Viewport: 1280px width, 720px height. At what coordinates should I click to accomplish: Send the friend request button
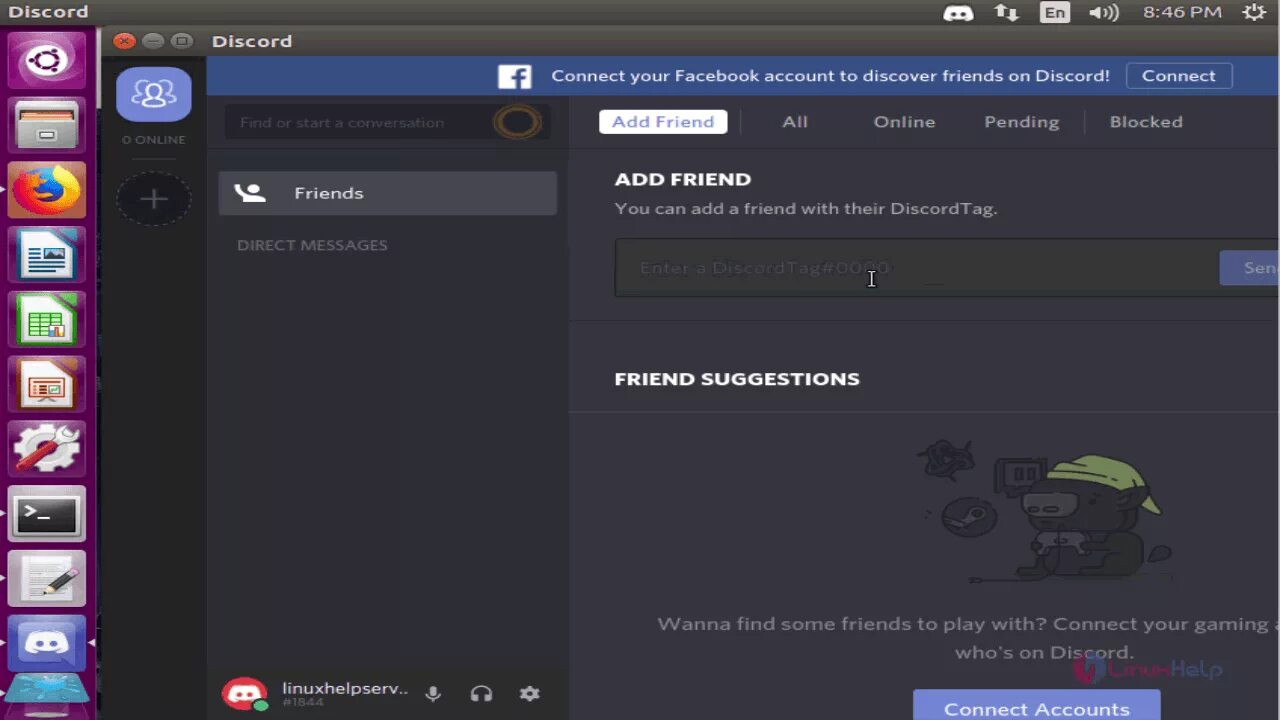pyautogui.click(x=1250, y=268)
